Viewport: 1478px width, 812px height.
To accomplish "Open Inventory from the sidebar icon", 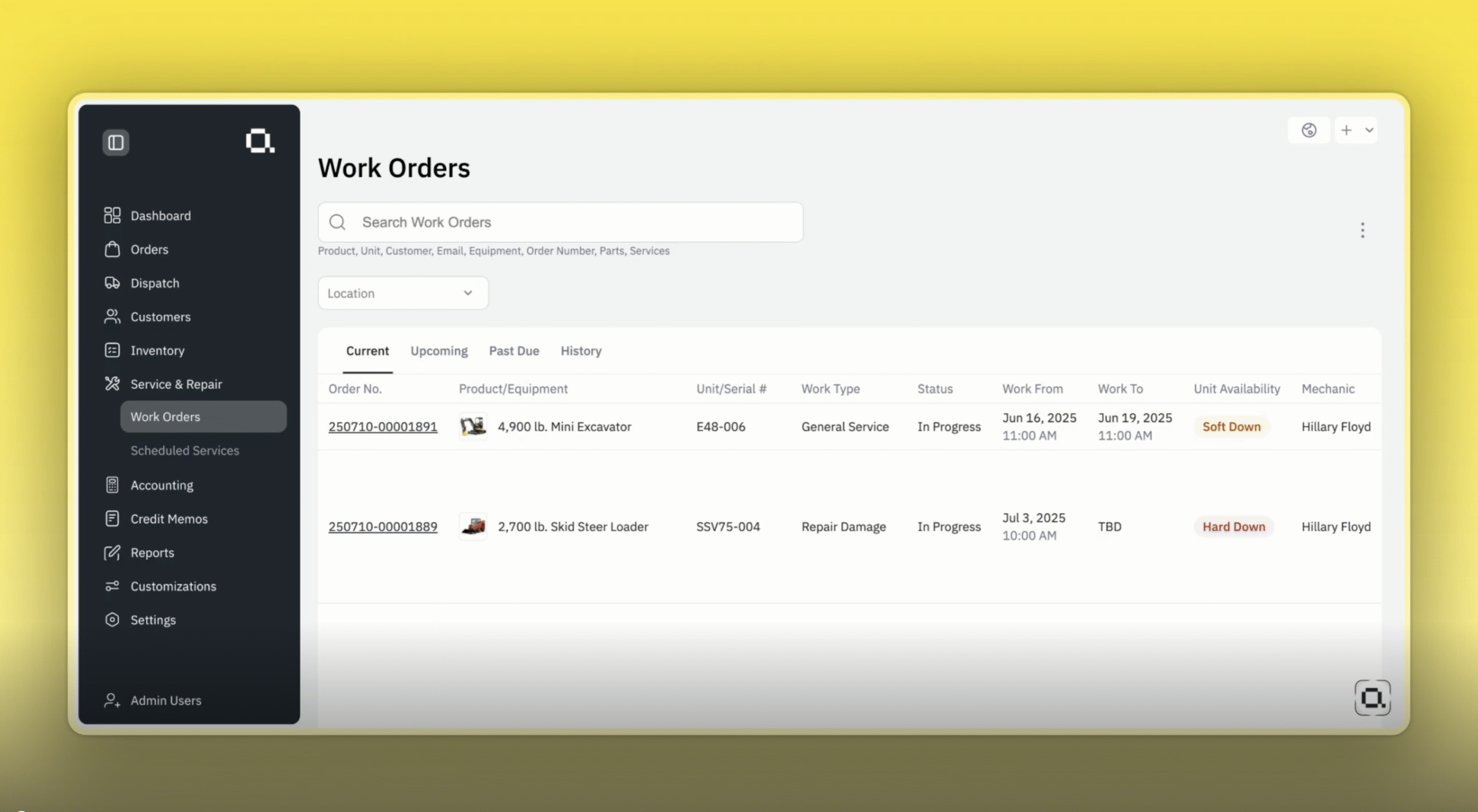I will point(112,350).
